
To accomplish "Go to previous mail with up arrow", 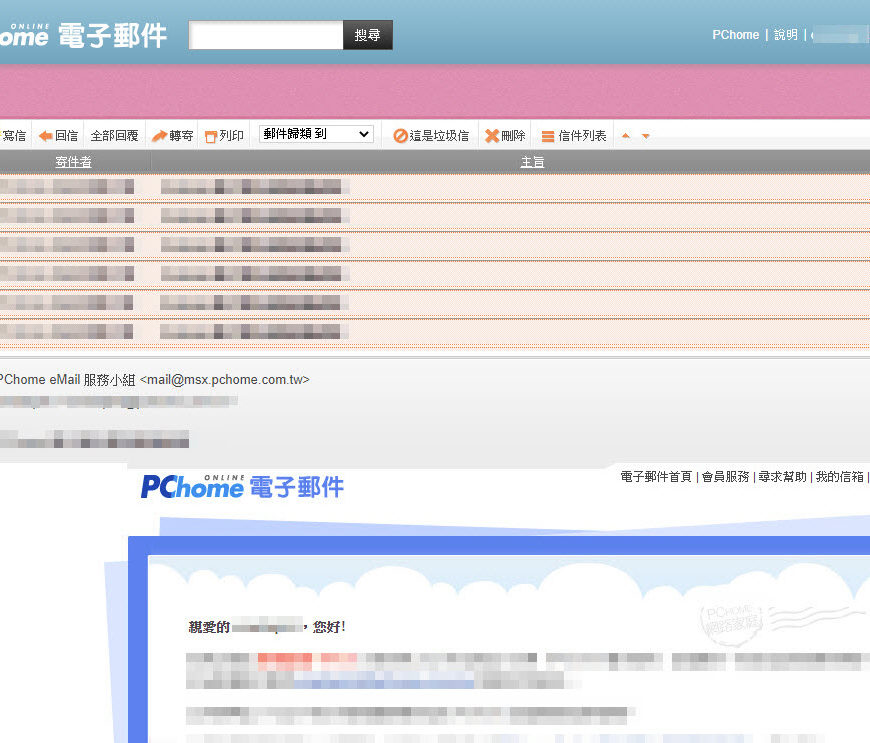I will pyautogui.click(x=626, y=135).
